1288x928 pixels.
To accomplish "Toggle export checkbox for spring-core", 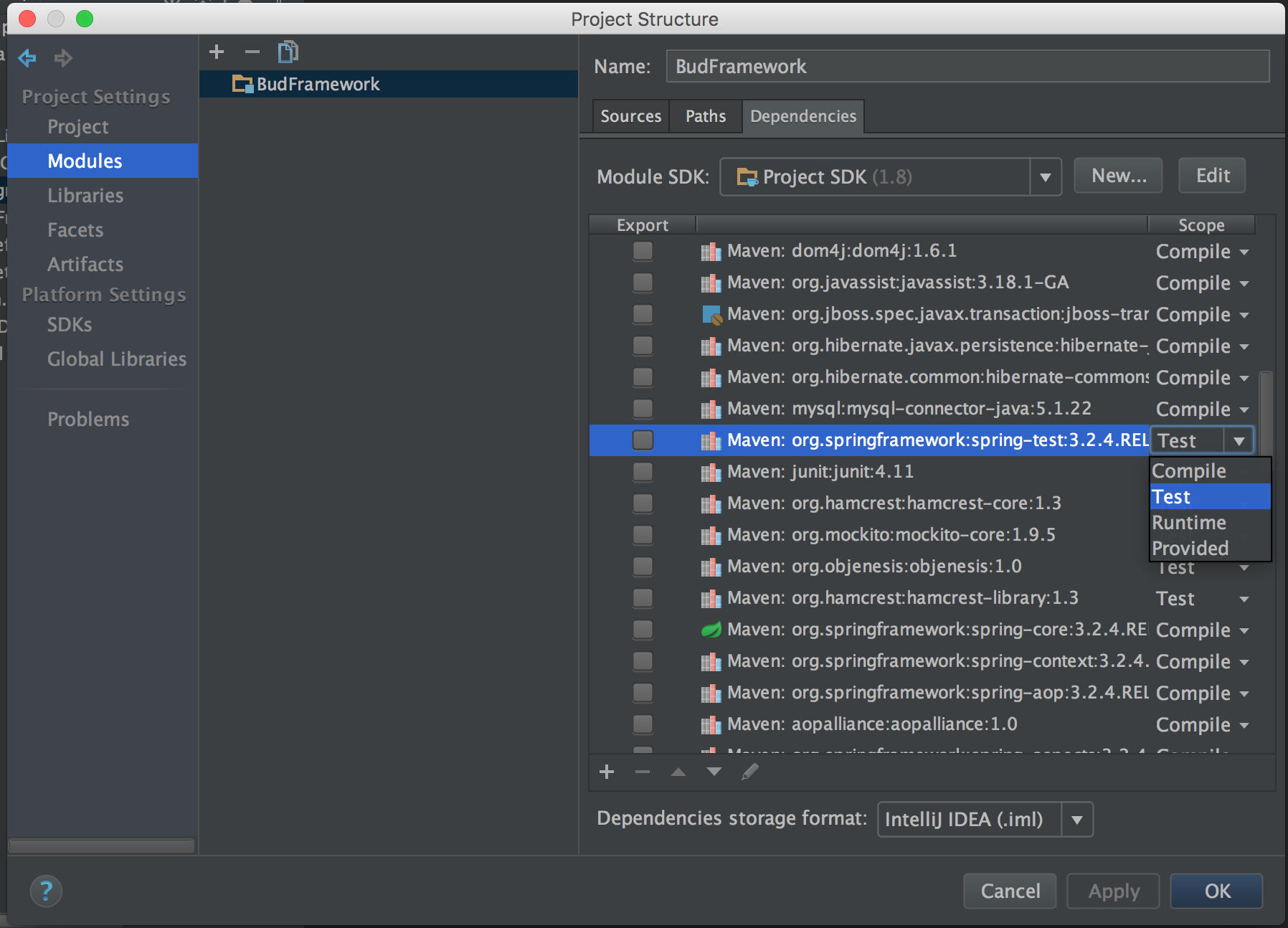I will coord(643,630).
